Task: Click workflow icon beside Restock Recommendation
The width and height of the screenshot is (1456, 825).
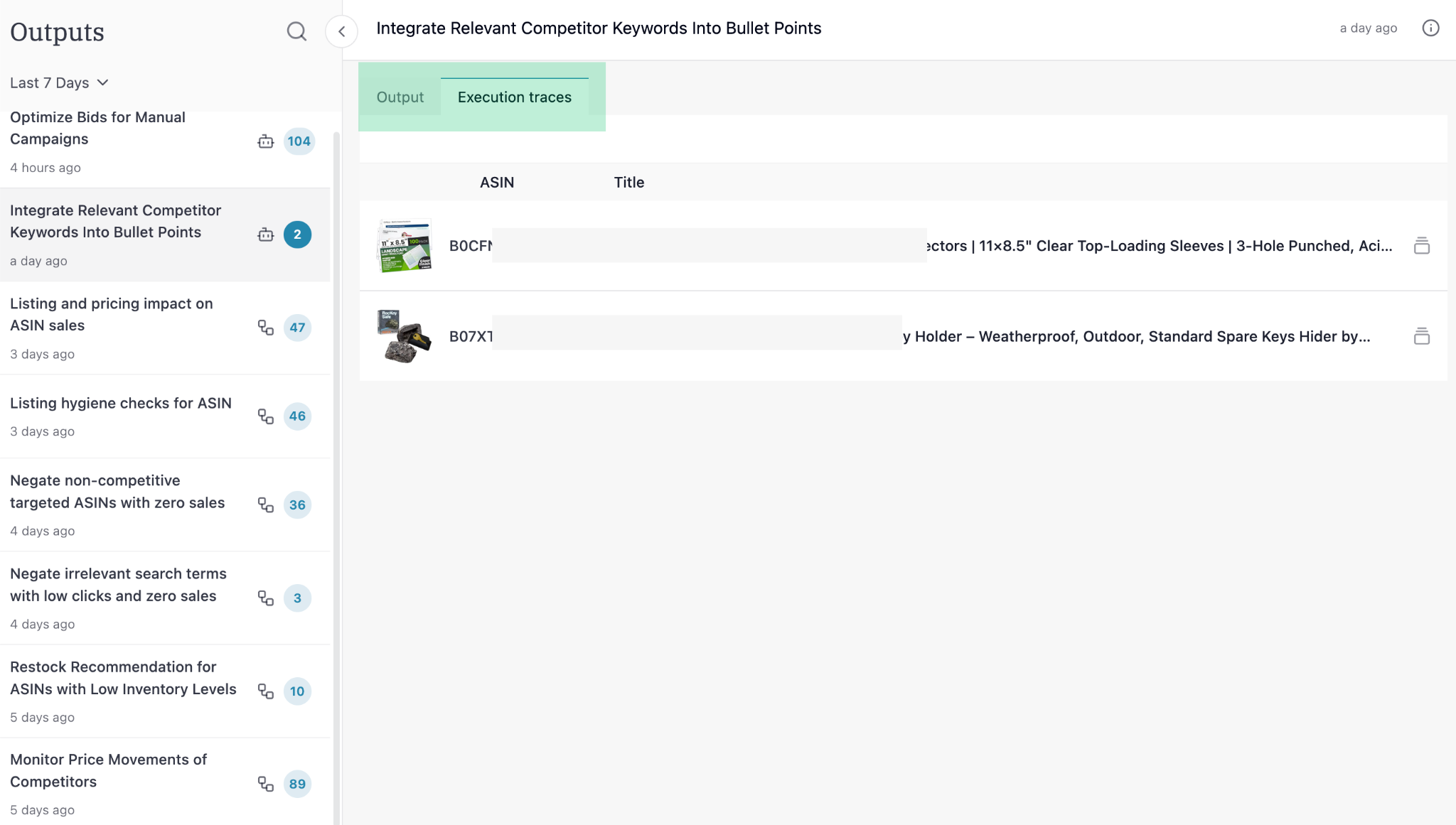Action: tap(265, 691)
